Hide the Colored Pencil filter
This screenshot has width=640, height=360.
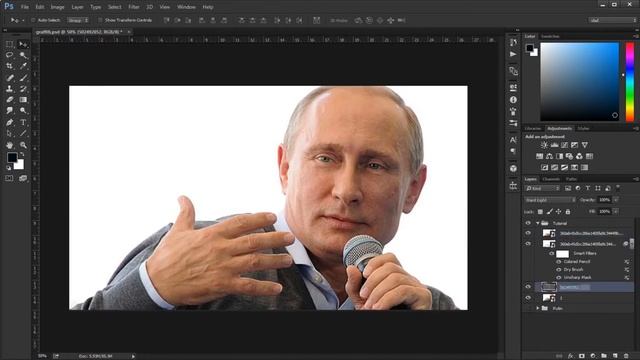[x=559, y=262]
